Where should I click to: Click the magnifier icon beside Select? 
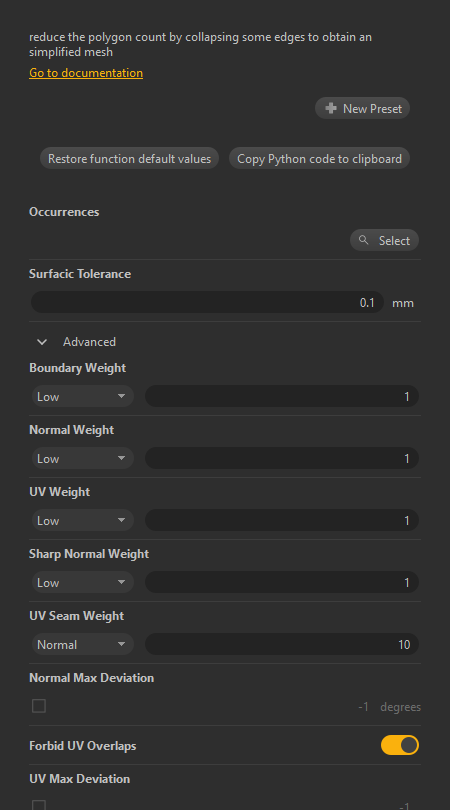pyautogui.click(x=364, y=240)
